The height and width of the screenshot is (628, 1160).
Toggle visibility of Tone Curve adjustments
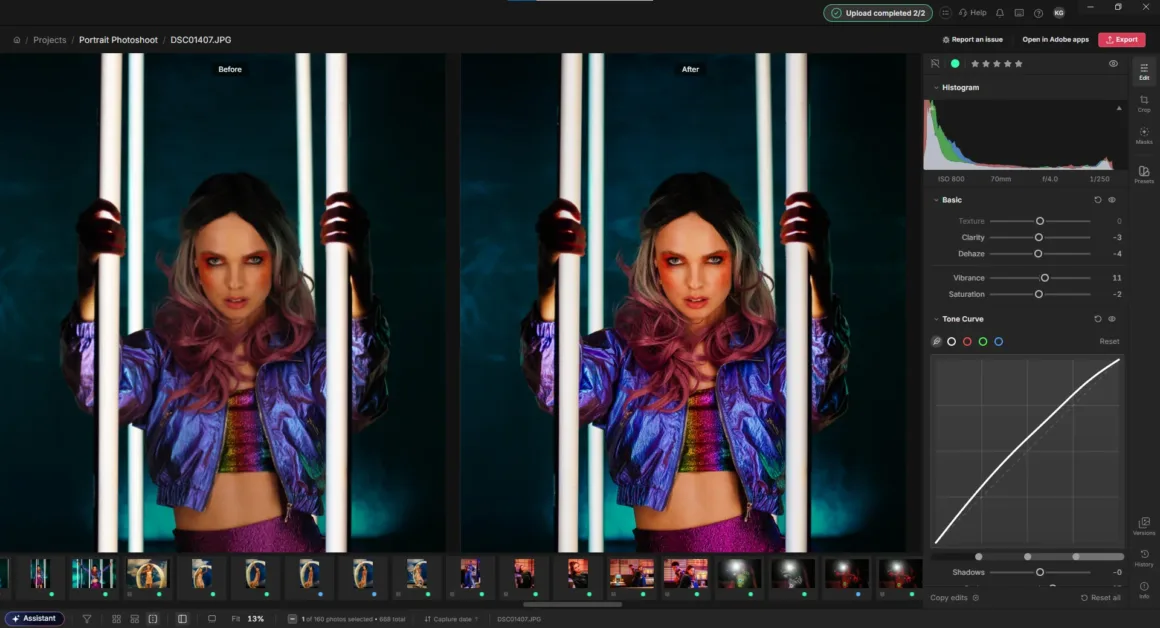coord(1112,319)
